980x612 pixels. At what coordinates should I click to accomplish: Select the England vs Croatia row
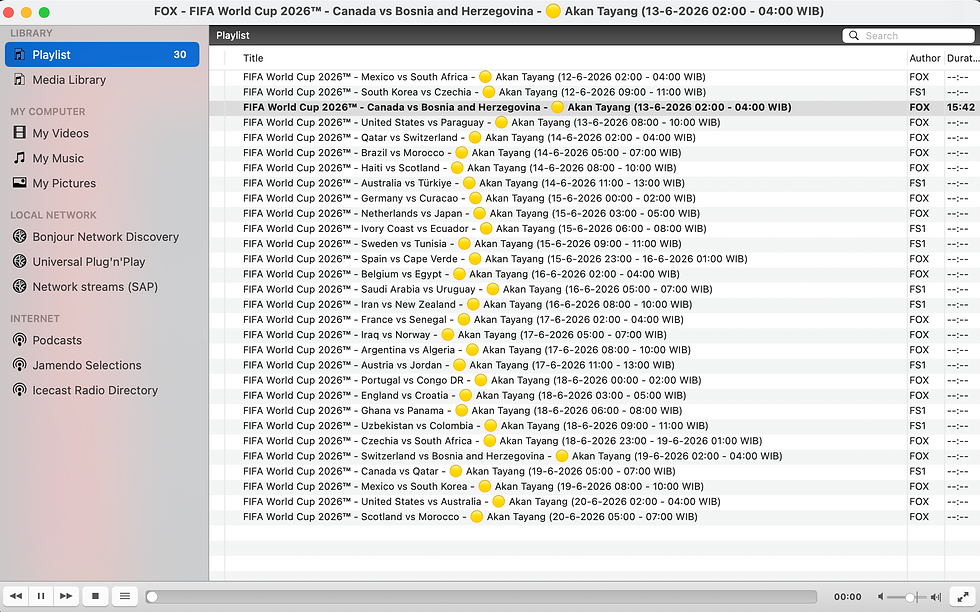click(x=594, y=395)
